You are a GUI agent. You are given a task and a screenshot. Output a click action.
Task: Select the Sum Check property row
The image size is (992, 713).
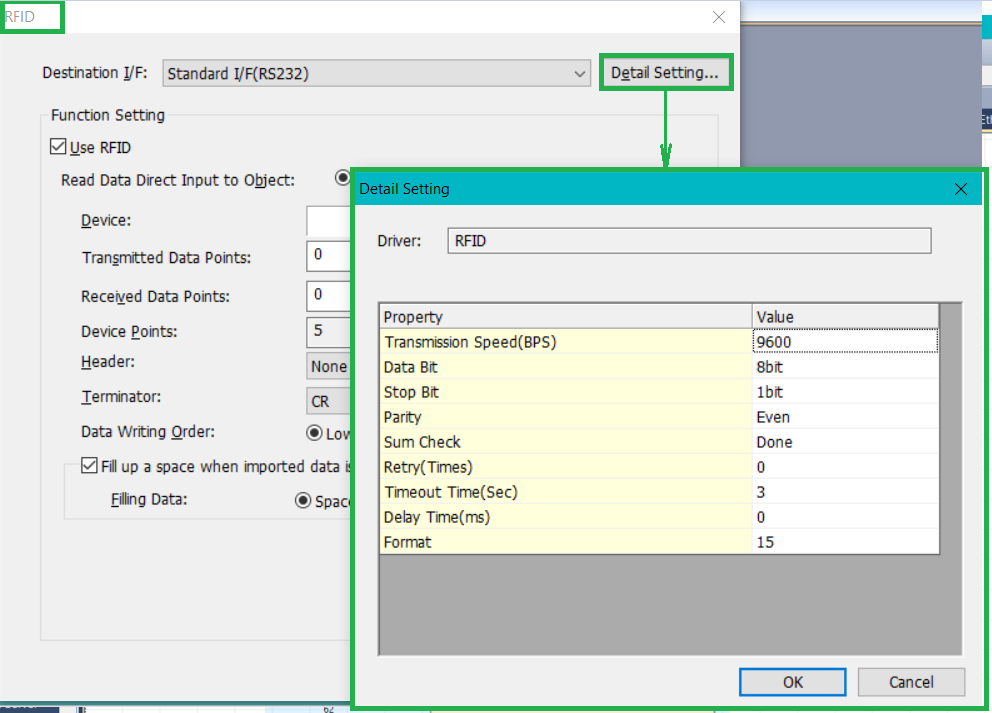(566, 442)
